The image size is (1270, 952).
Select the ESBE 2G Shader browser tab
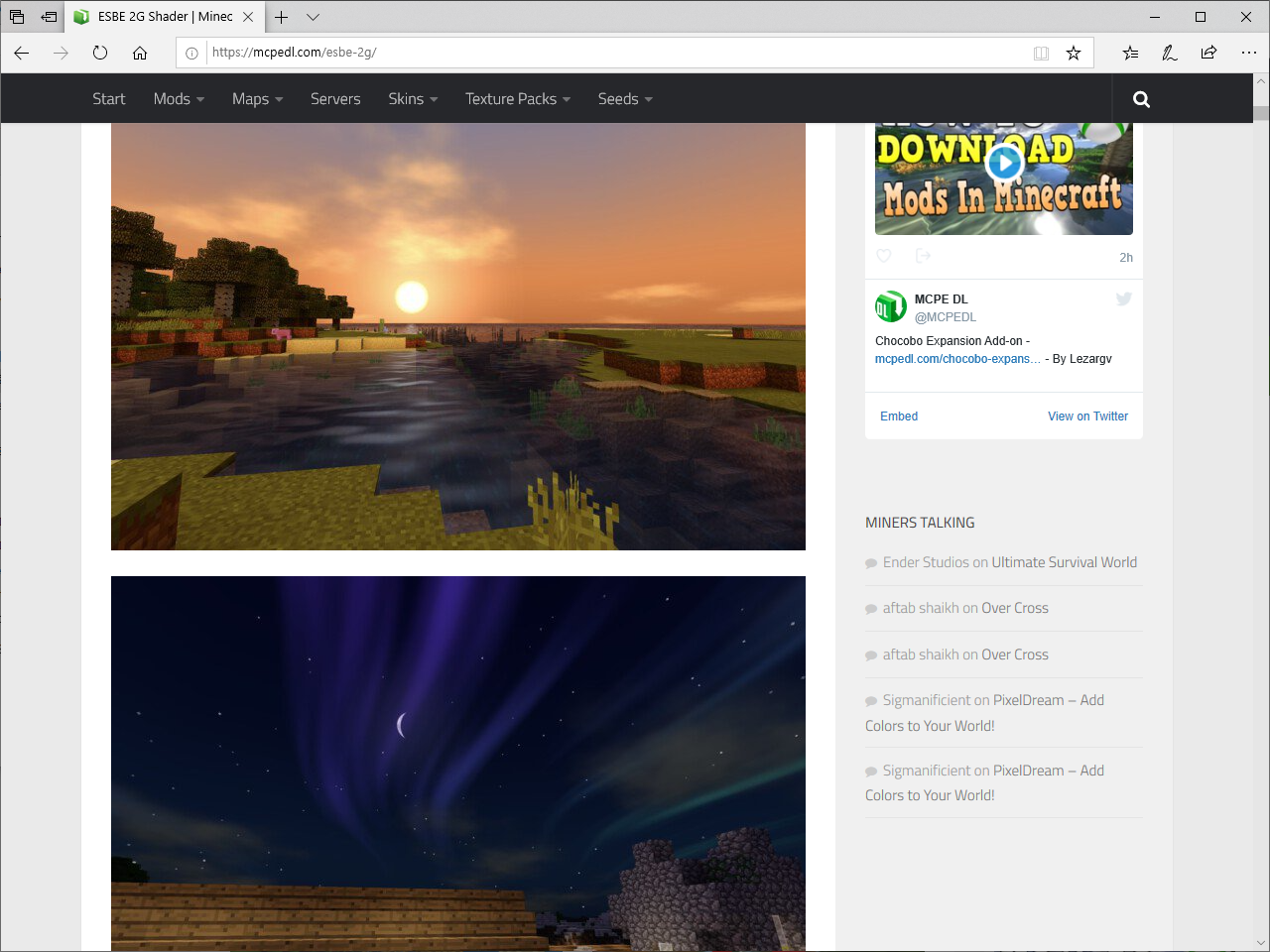(166, 17)
